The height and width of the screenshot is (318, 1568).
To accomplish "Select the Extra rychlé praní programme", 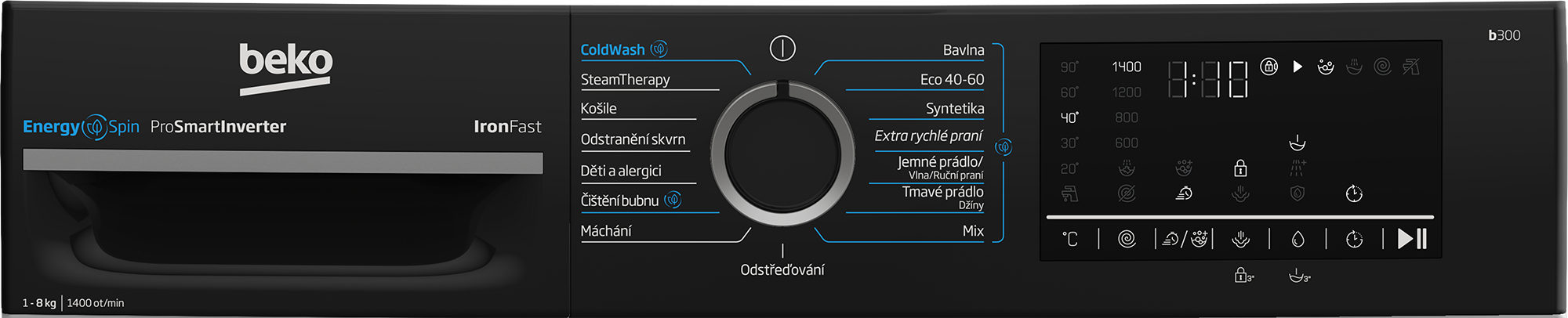I will (928, 136).
